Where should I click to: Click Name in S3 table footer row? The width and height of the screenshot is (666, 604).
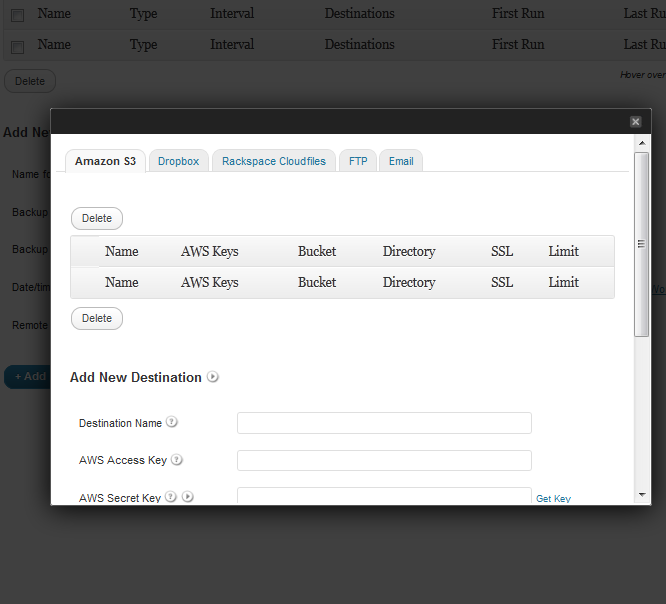(x=122, y=282)
